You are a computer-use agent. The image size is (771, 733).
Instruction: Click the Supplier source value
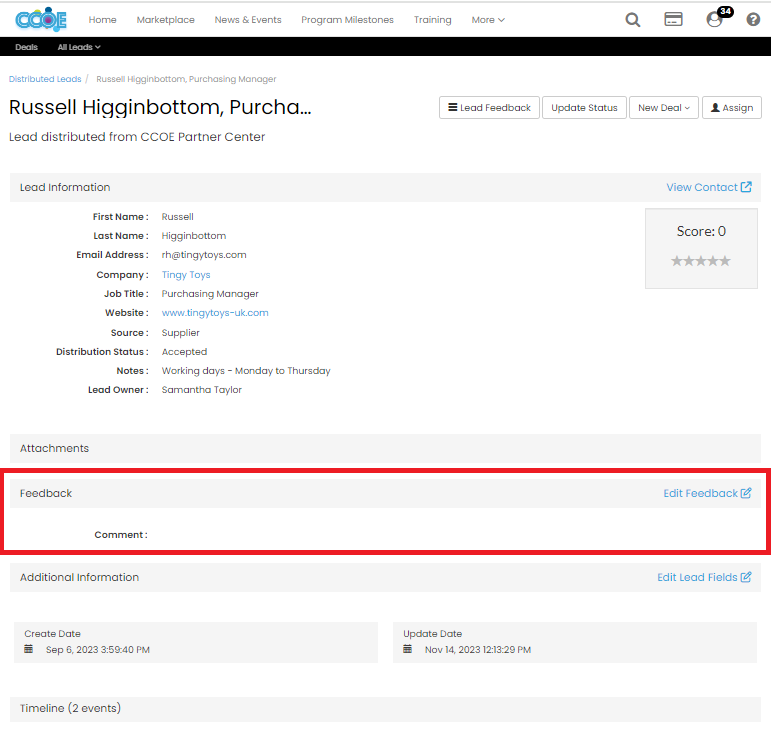click(180, 333)
